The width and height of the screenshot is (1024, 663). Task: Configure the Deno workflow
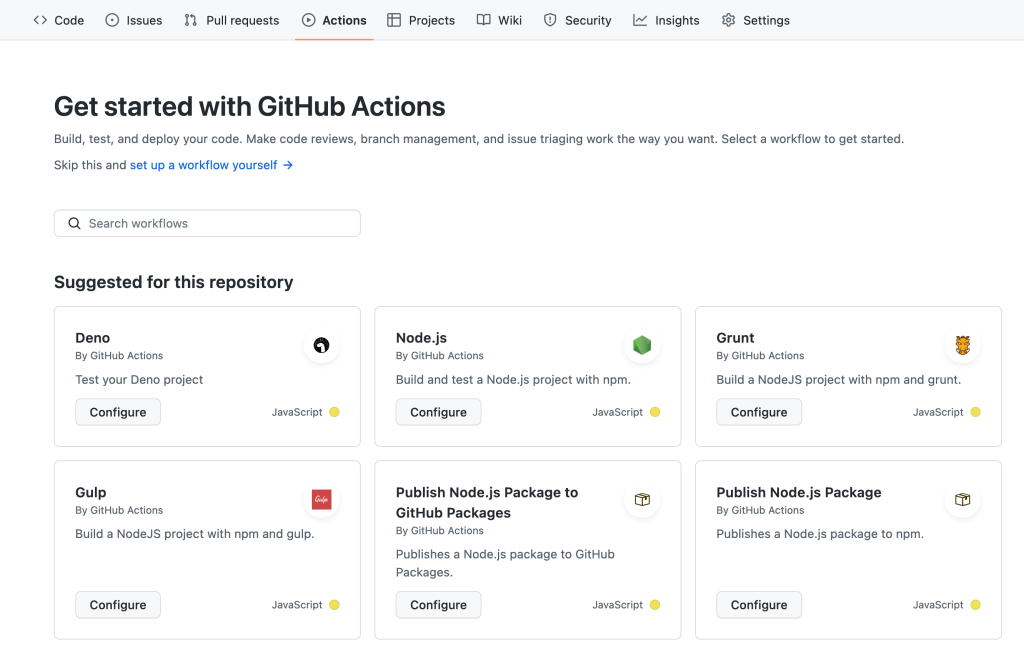click(x=118, y=412)
